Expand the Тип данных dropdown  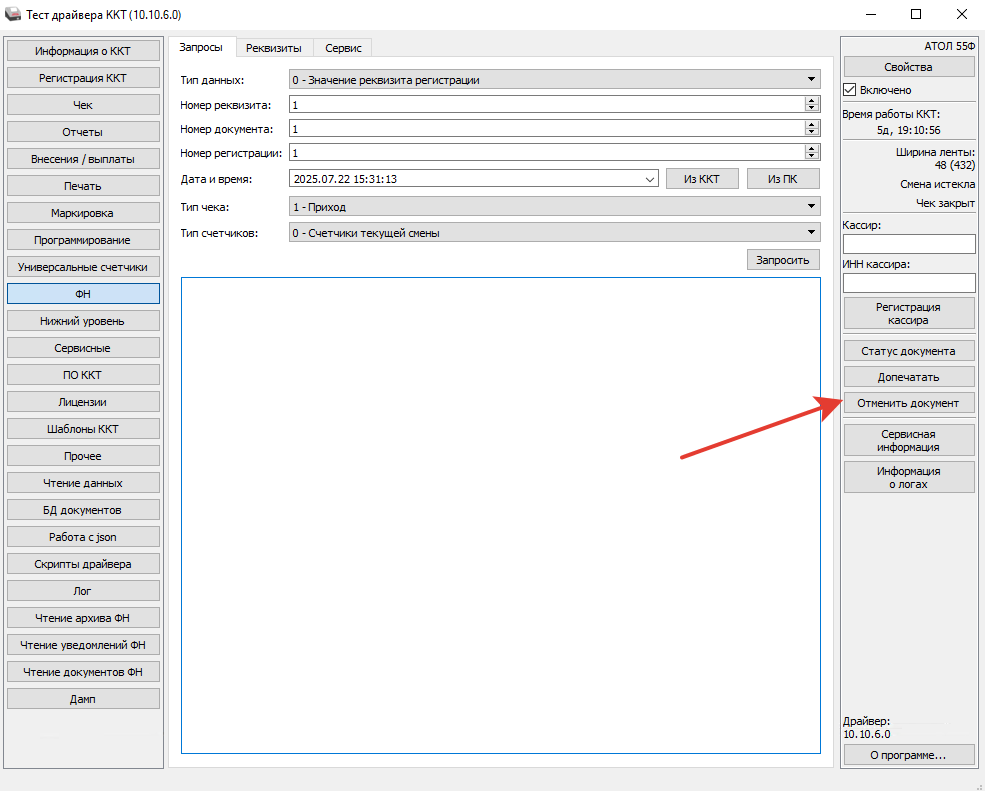tap(811, 80)
